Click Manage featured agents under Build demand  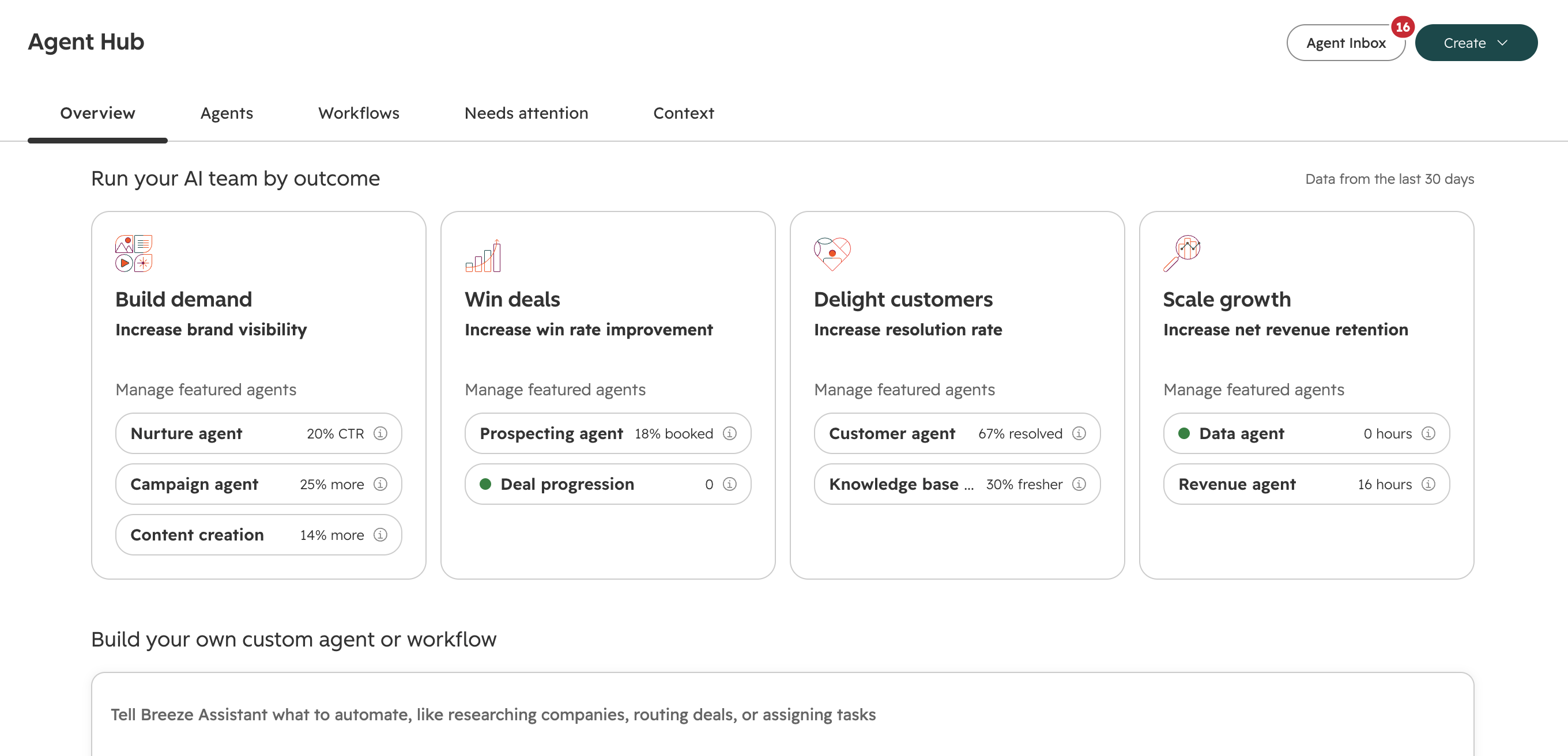point(206,390)
